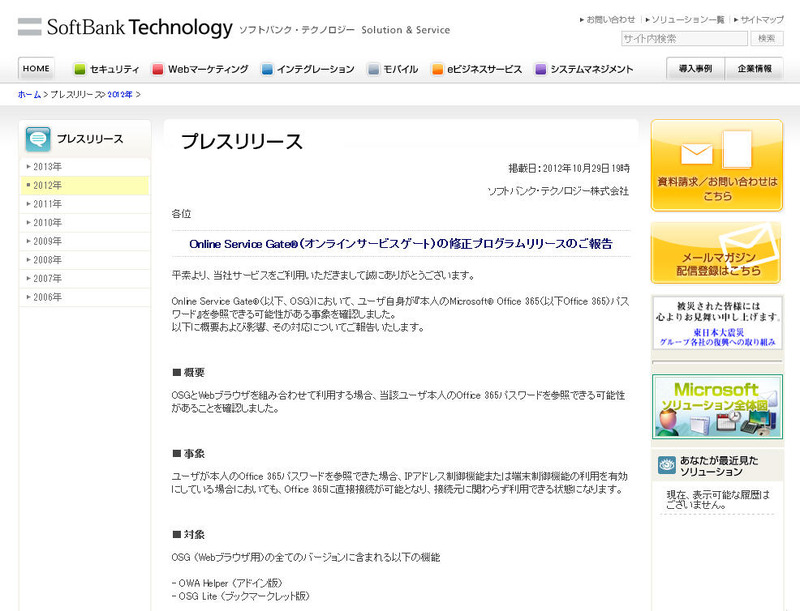The image size is (800, 611).
Task: Open the 資料請求/お問い合わせ banner
Action: pyautogui.click(x=716, y=166)
